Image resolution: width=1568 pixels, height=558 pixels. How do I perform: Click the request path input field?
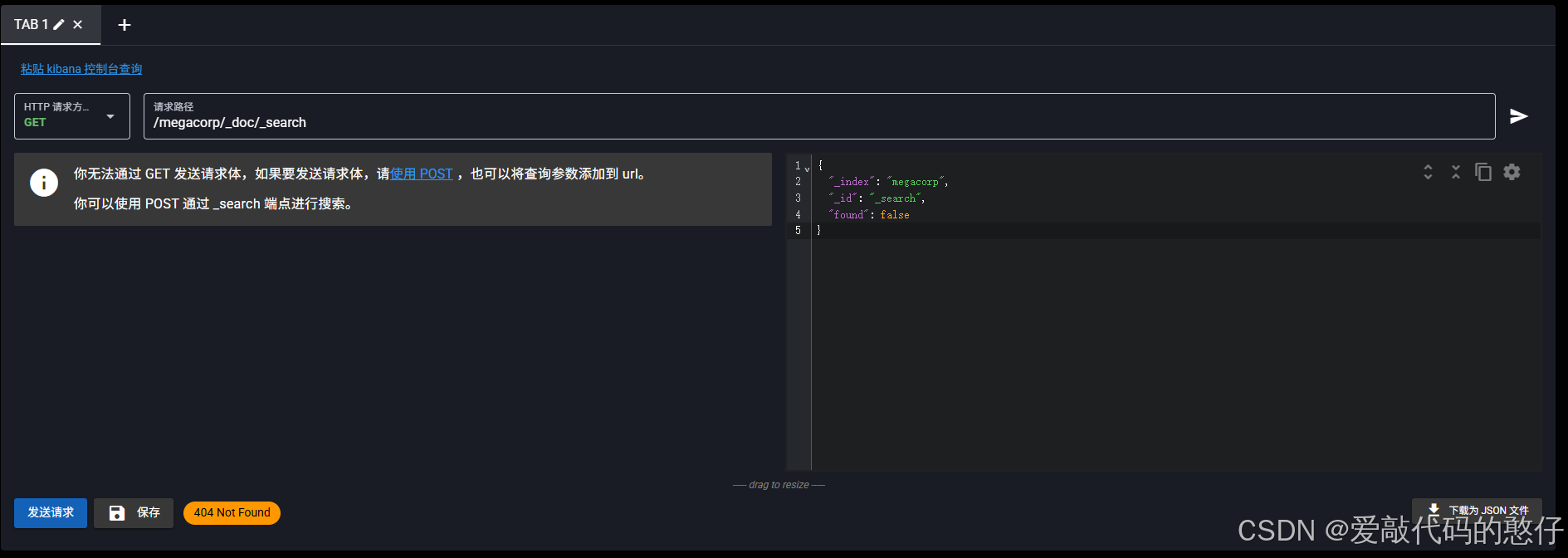pyautogui.click(x=819, y=116)
